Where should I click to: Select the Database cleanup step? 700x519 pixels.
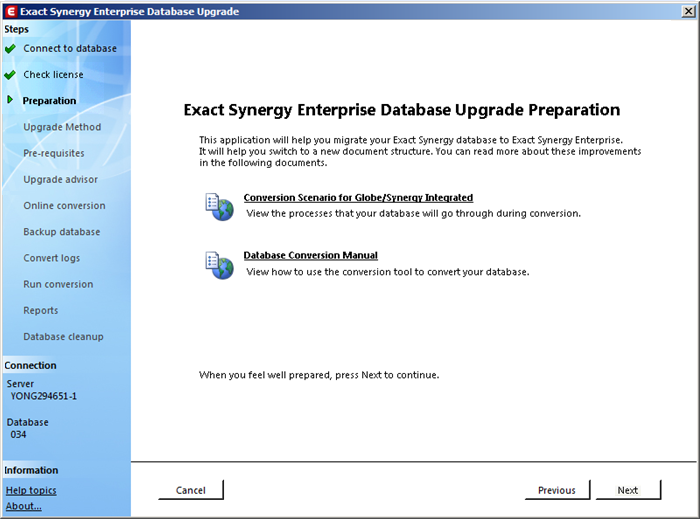click(x=63, y=336)
